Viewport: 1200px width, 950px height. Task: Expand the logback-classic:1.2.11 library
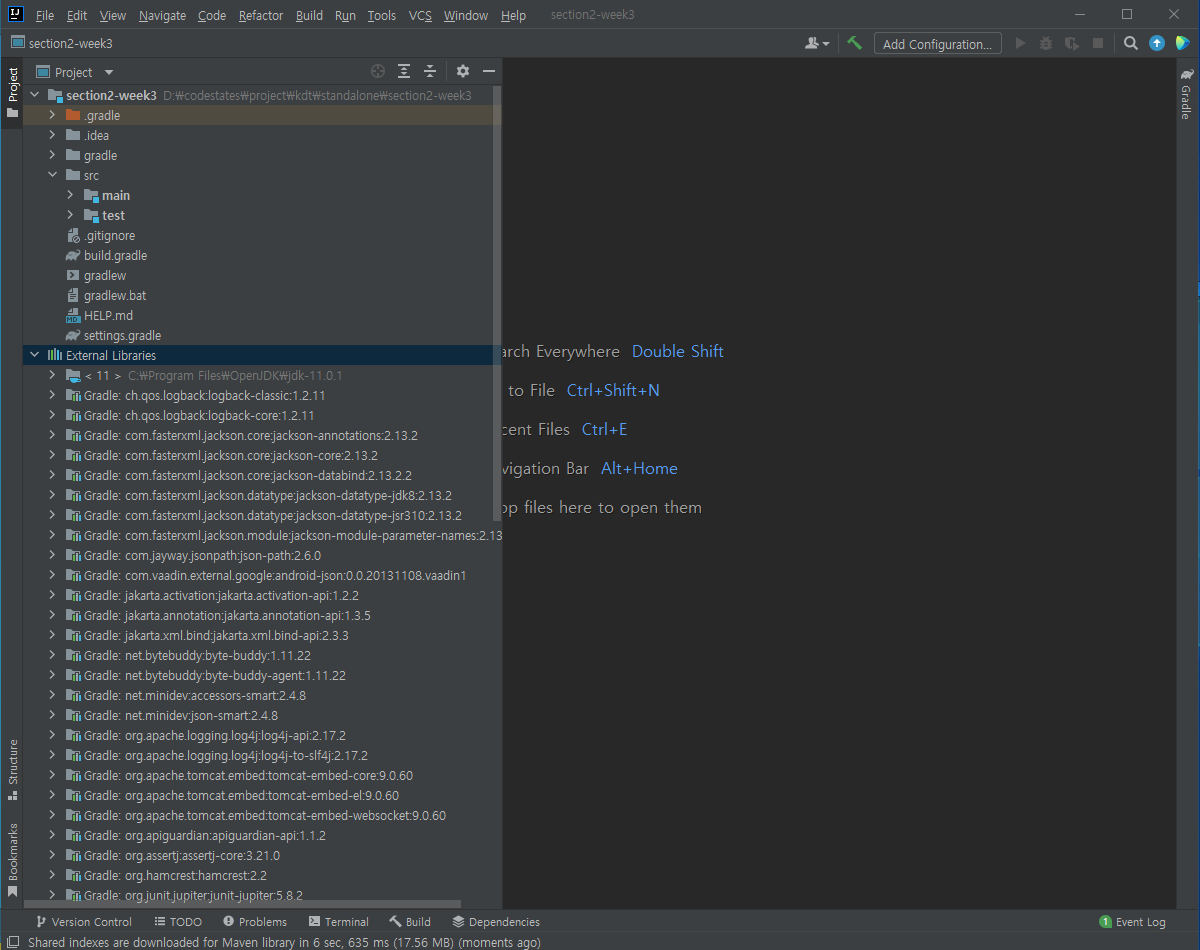pyautogui.click(x=52, y=395)
